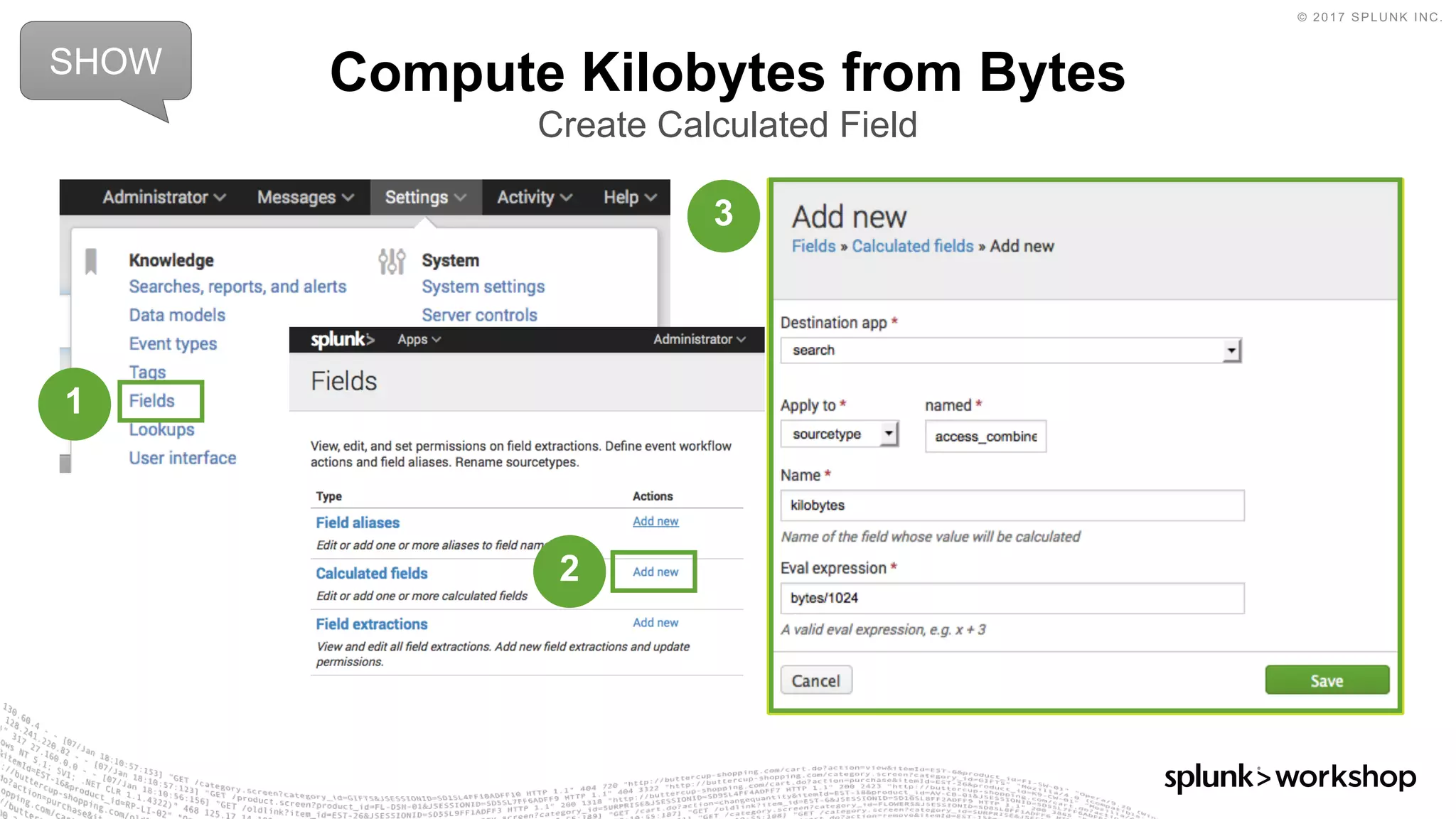
Task: Open Destination app dropdown
Action: coord(1011,350)
